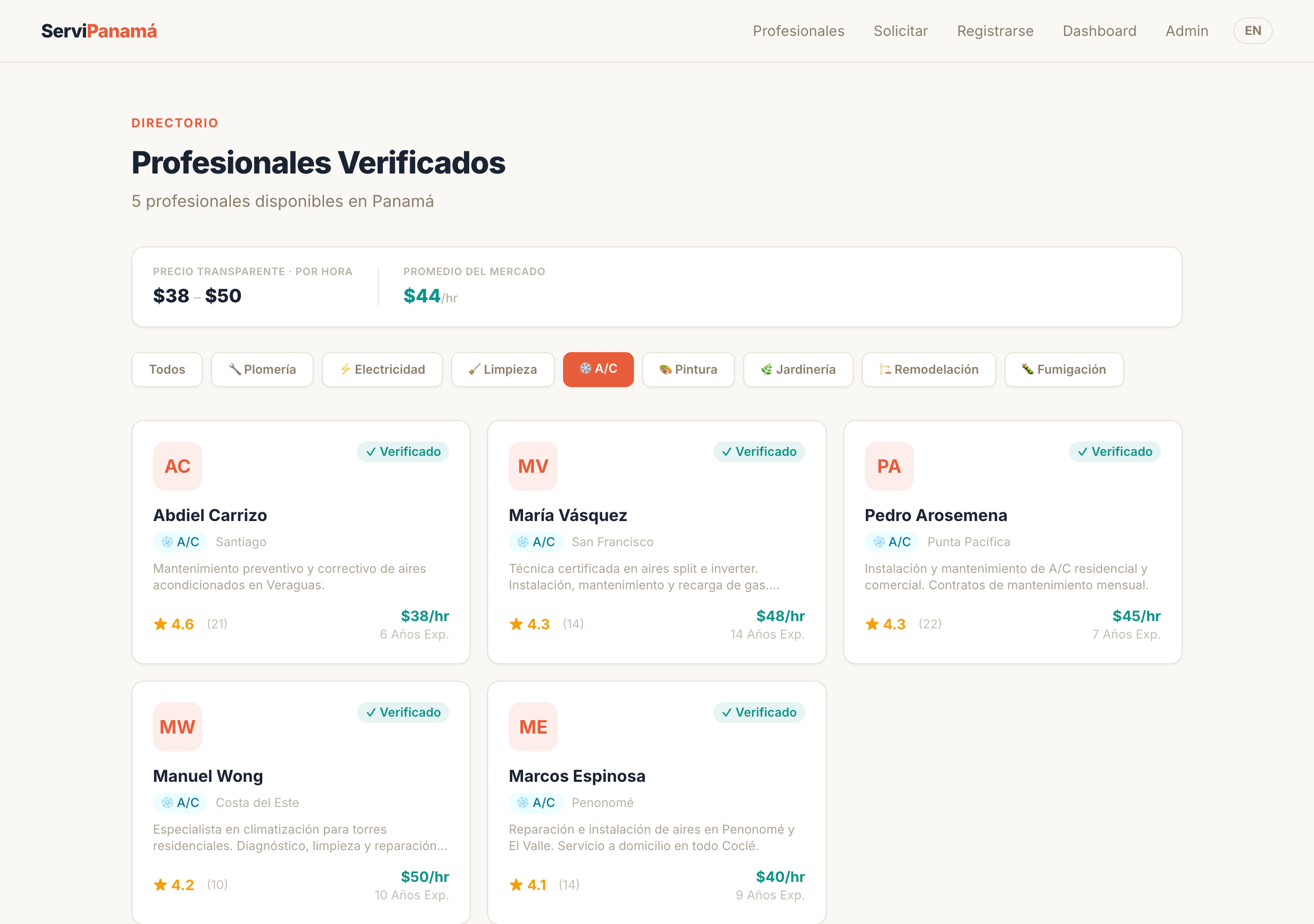Open Marcos Espinosa's profile name
The height and width of the screenshot is (924, 1314).
coord(577,776)
